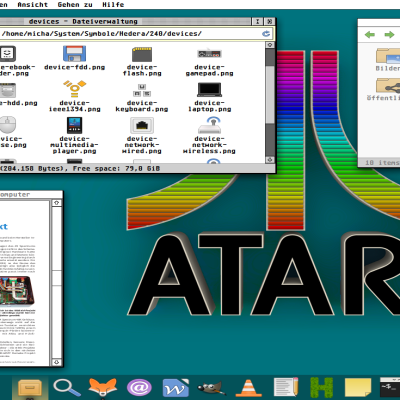Open the Bilder folder in right window
Image resolution: width=400 pixels, height=400 pixels.
click(x=388, y=55)
